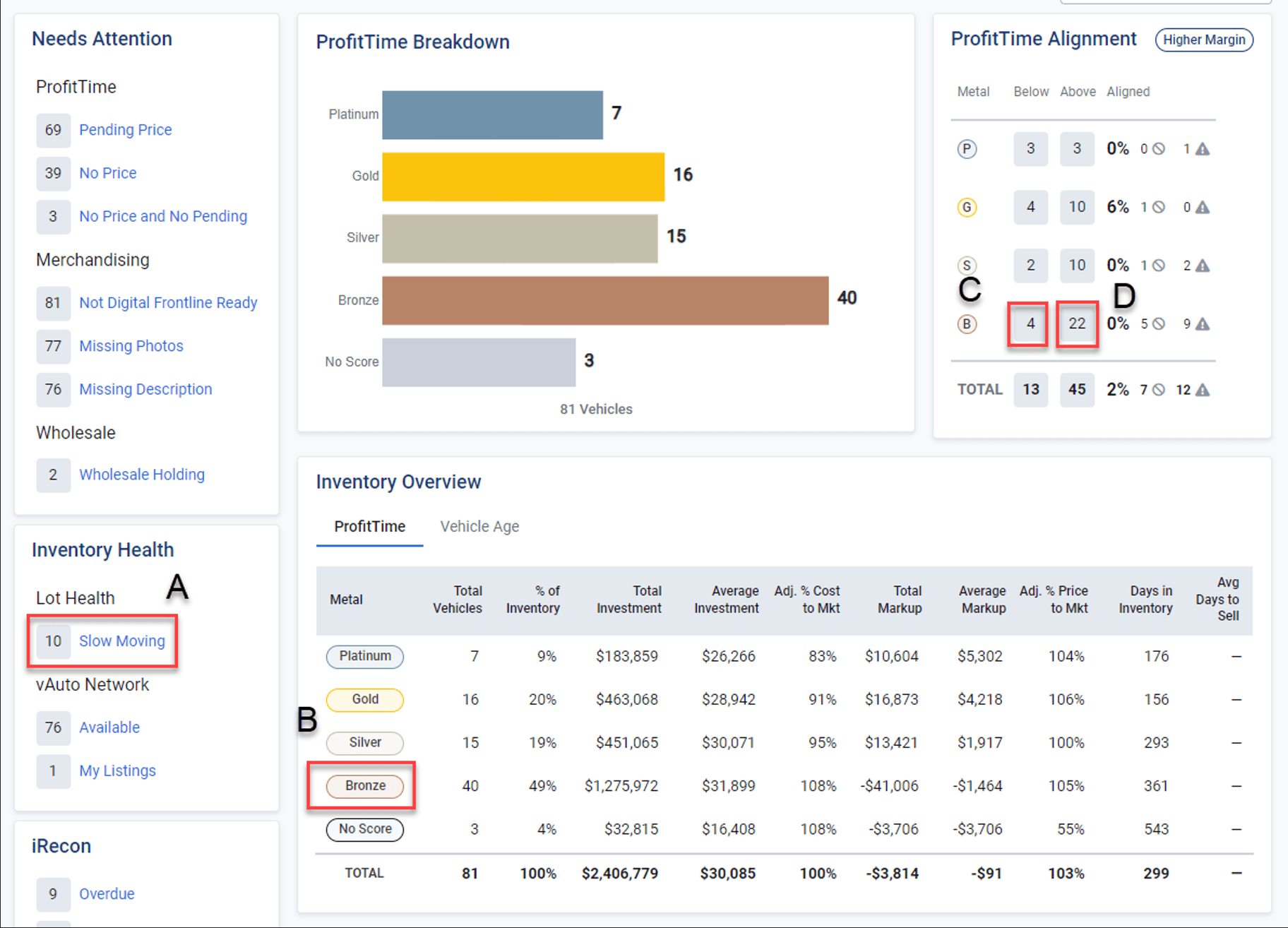
Task: Select the Bronze badge in inventory table
Action: 364,786
